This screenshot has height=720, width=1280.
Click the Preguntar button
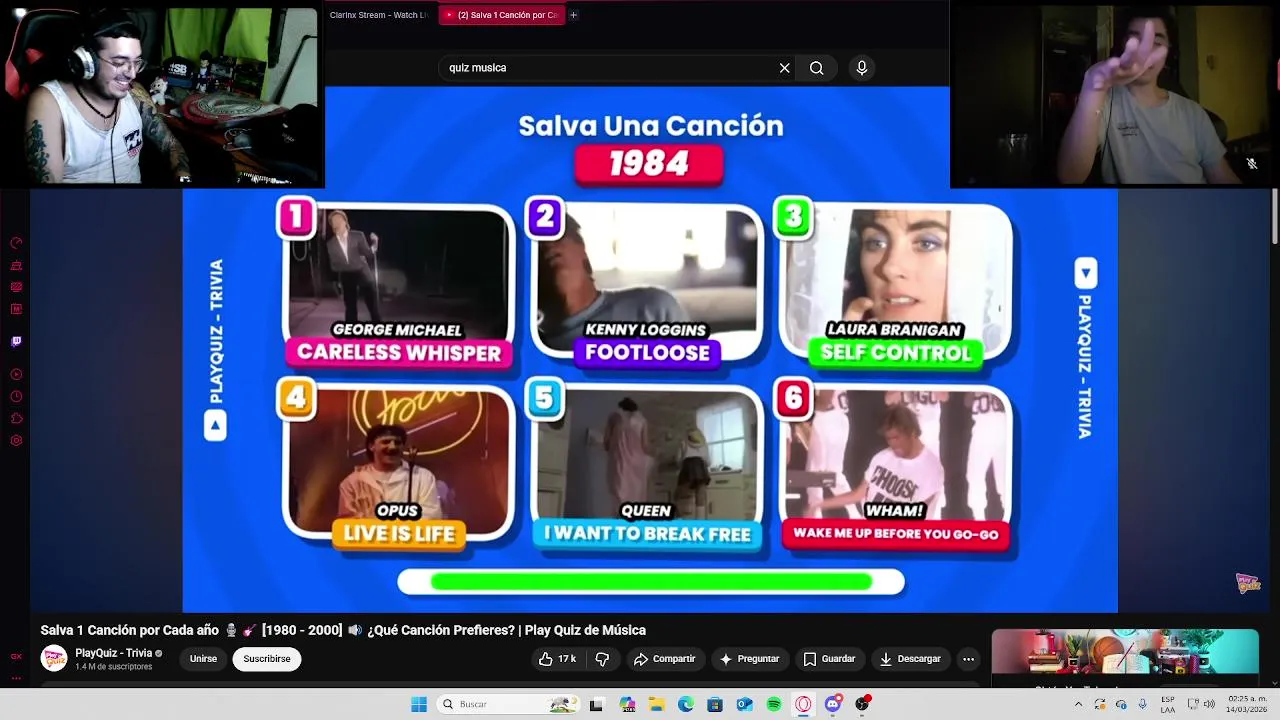tap(749, 659)
